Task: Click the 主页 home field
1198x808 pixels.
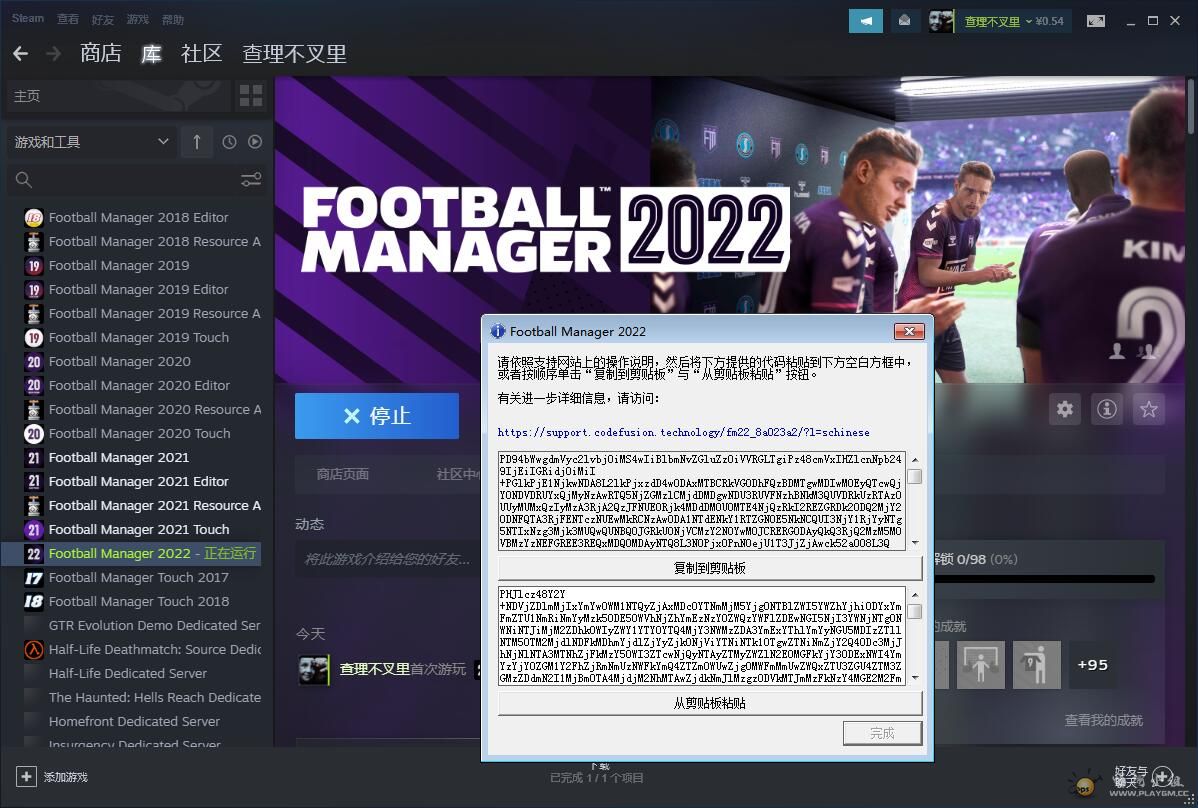Action: (118, 95)
